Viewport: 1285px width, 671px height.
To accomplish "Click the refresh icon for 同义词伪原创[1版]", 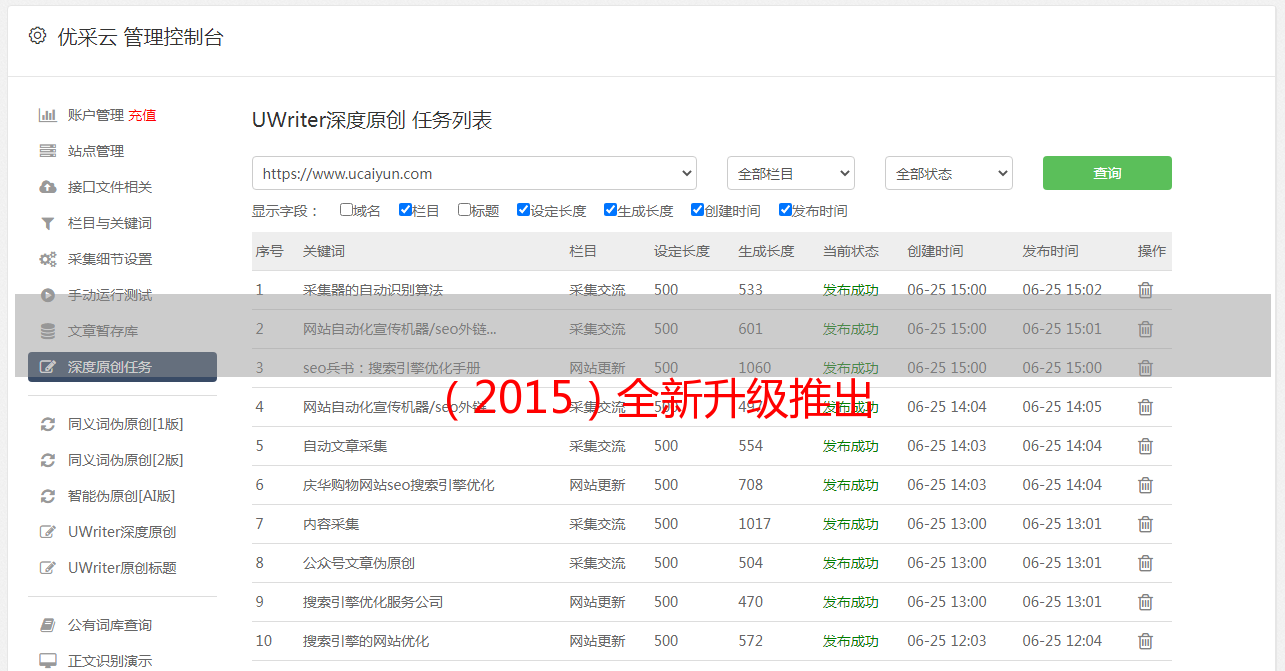I will 47,424.
